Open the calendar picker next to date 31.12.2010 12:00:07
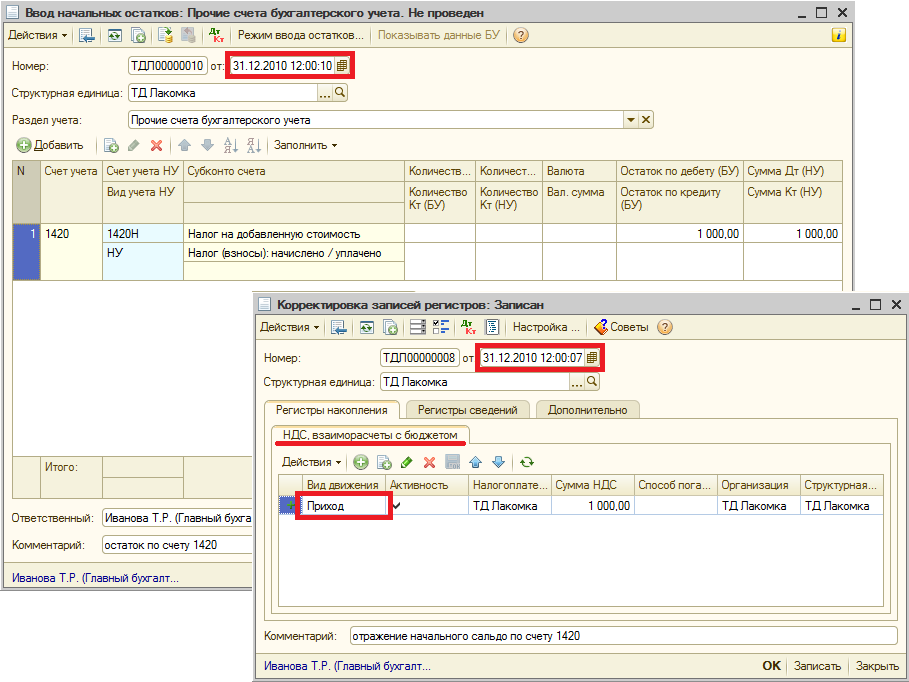Viewport: 909px width, 682px height. 592,357
